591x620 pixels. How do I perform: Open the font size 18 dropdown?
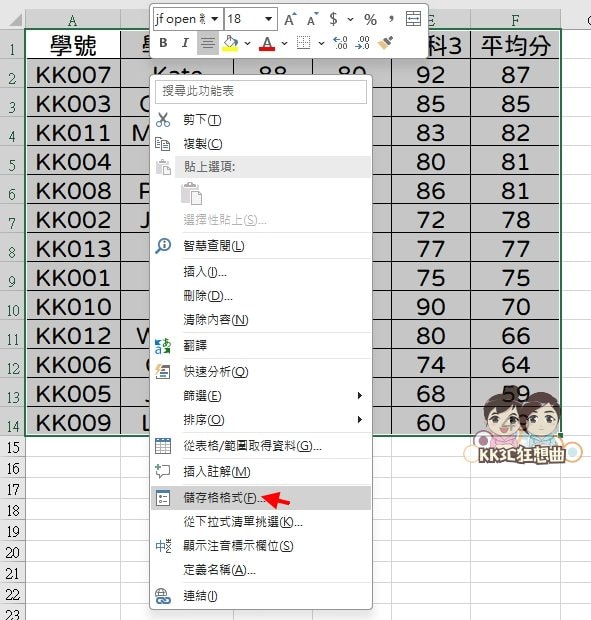268,19
